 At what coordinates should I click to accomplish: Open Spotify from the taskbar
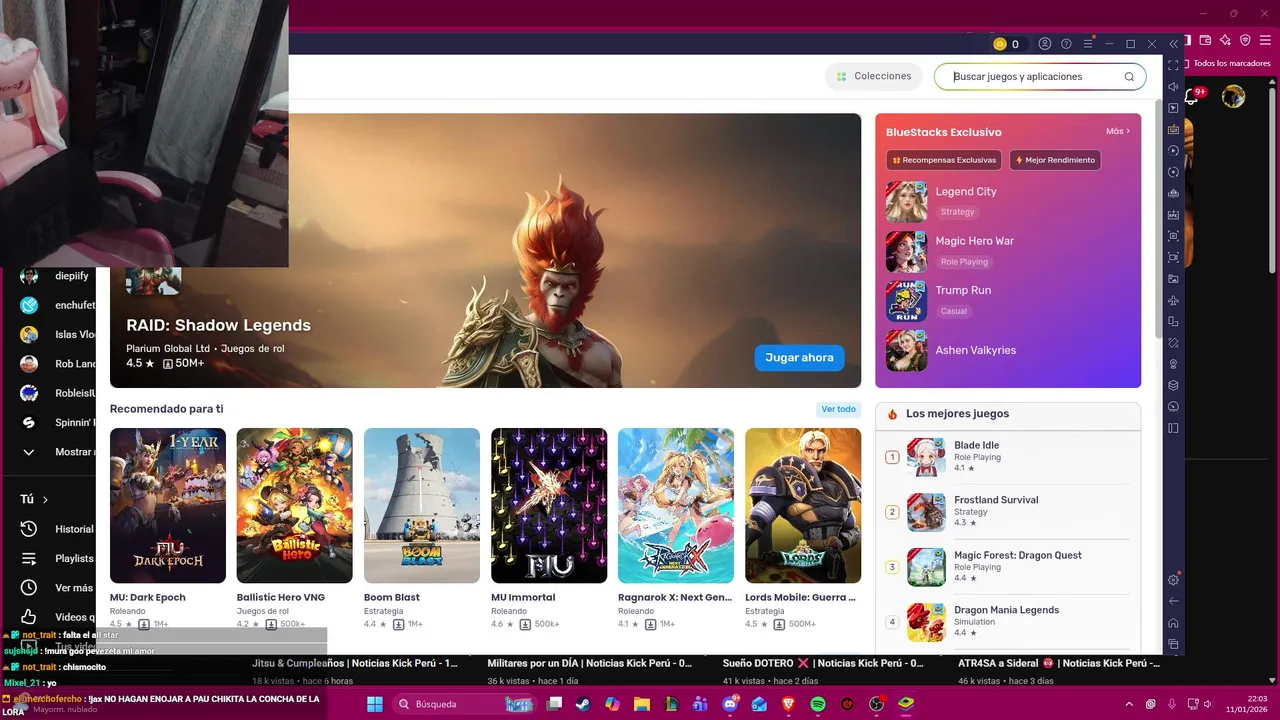(x=817, y=704)
